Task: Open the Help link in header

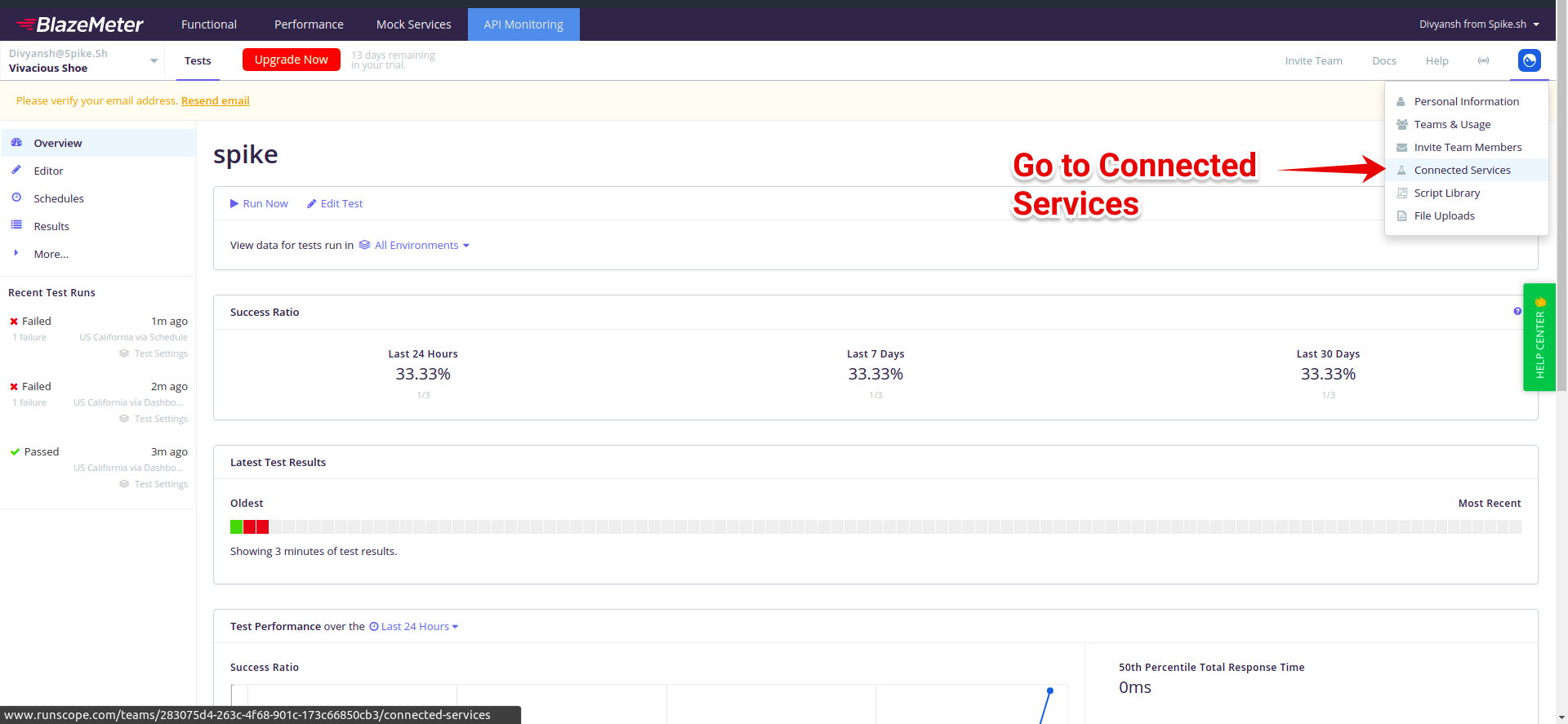Action: click(1437, 60)
